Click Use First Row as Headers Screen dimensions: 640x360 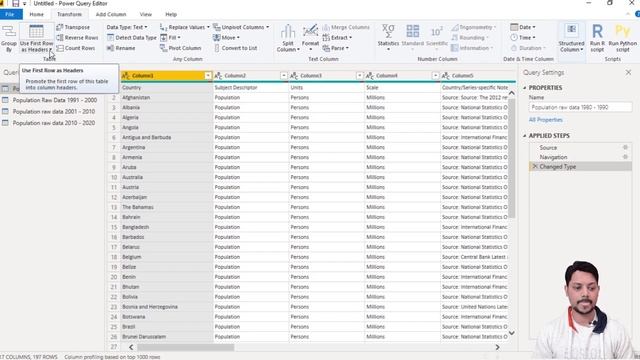click(x=36, y=38)
